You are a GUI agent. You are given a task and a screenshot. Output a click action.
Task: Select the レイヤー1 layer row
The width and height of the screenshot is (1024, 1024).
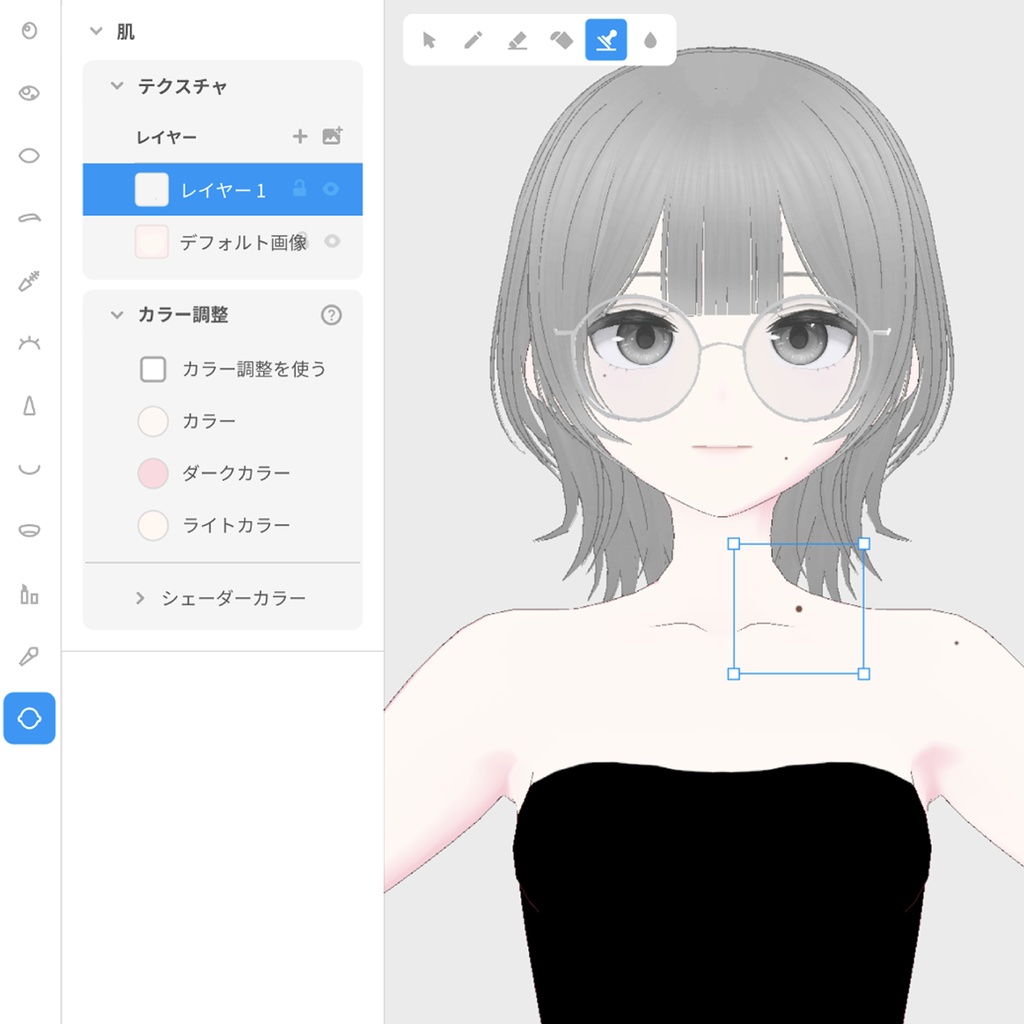(x=223, y=189)
